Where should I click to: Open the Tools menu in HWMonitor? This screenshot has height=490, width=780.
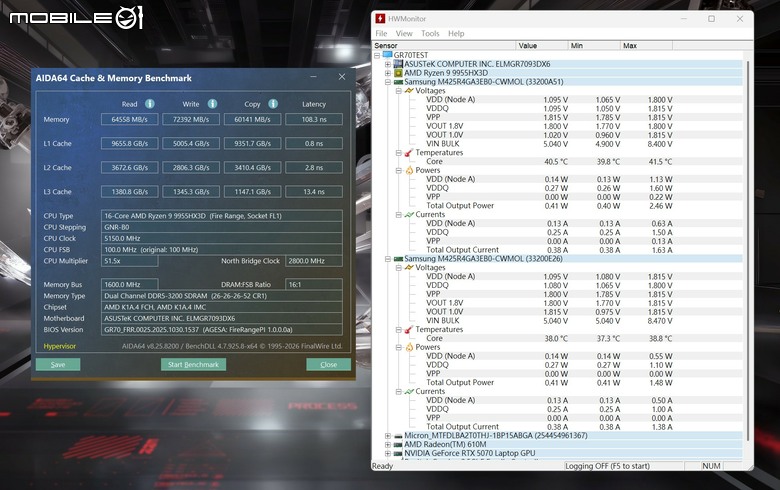point(430,33)
